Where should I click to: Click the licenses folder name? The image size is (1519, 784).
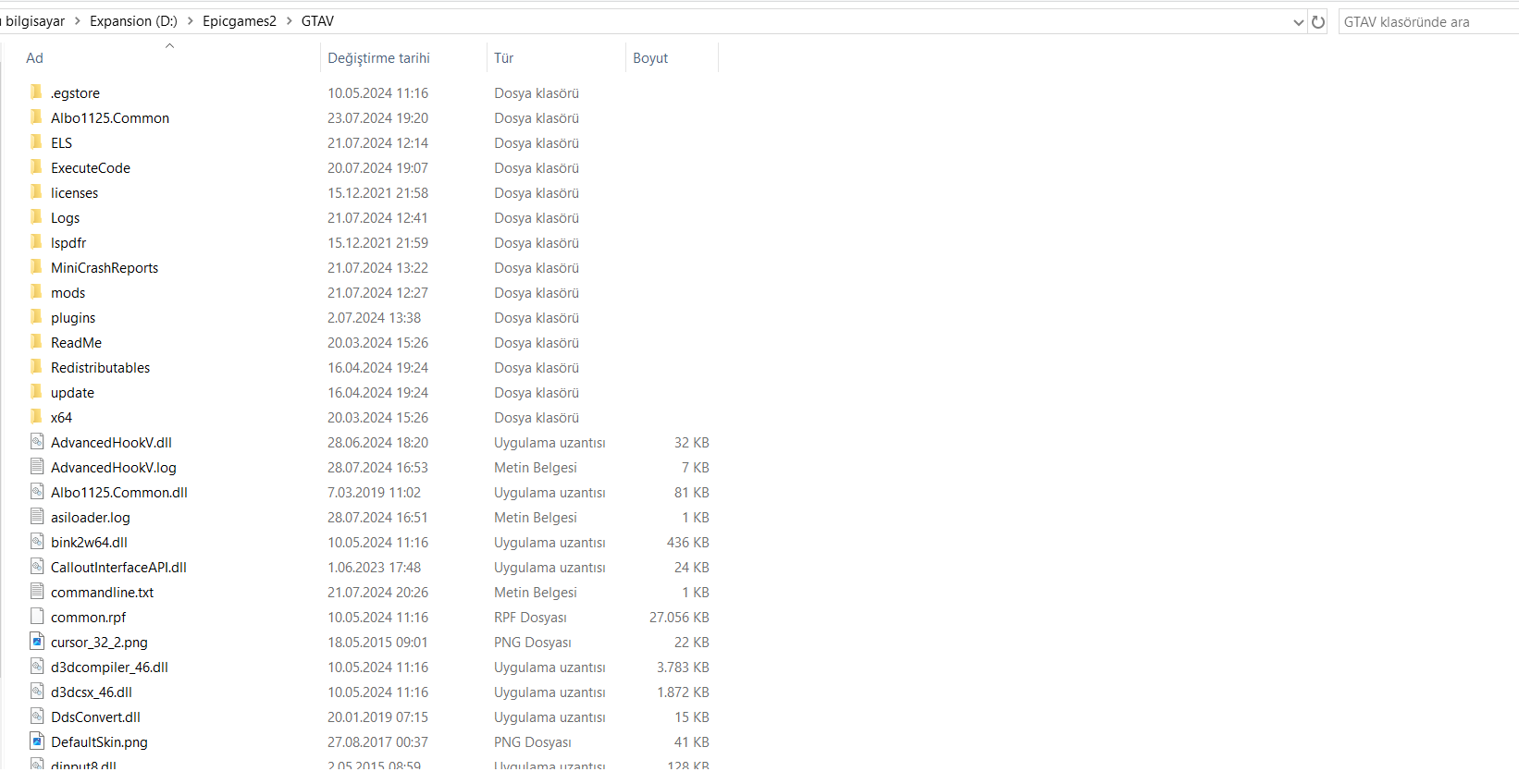coord(74,193)
